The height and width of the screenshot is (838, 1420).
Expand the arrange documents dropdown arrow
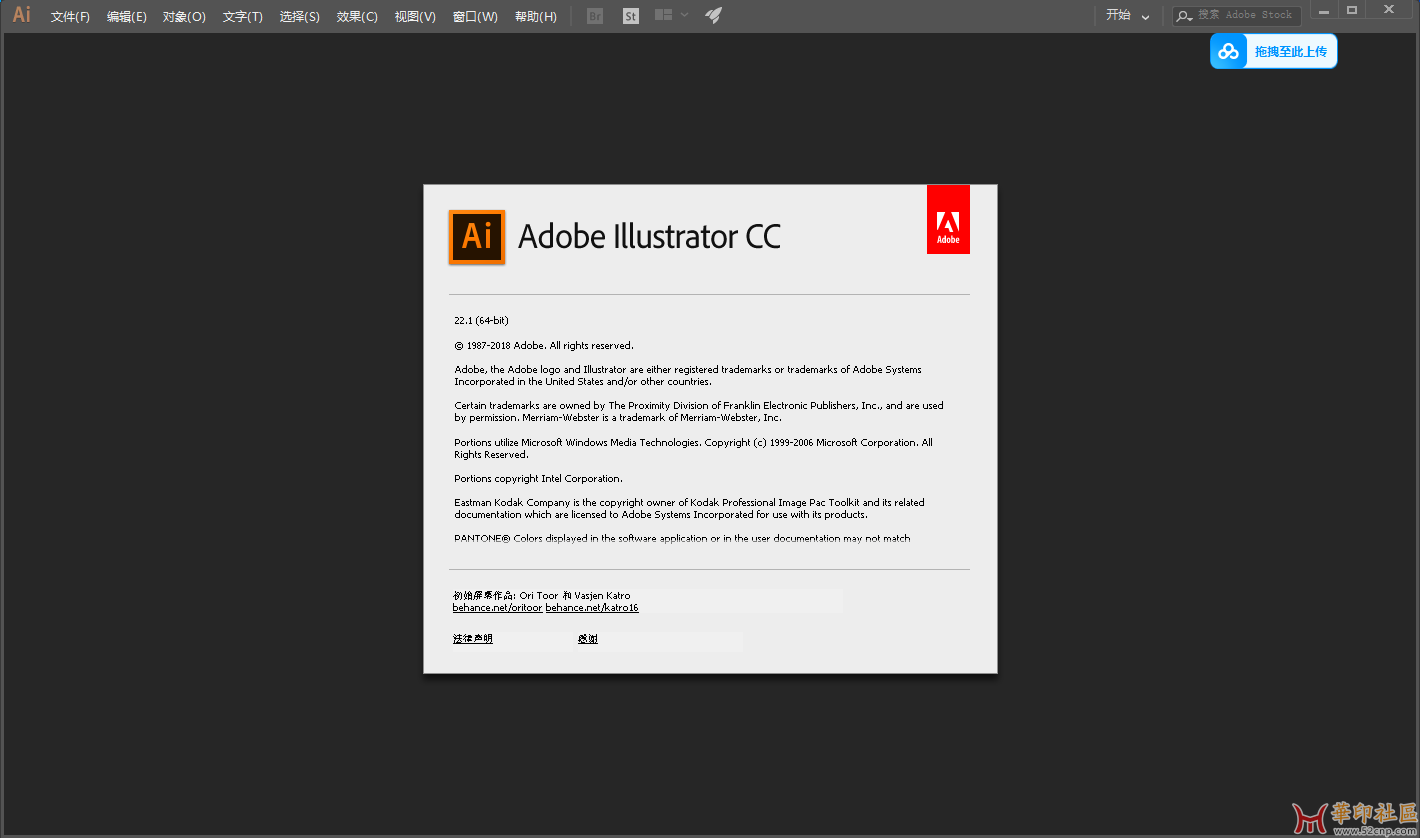click(x=684, y=15)
